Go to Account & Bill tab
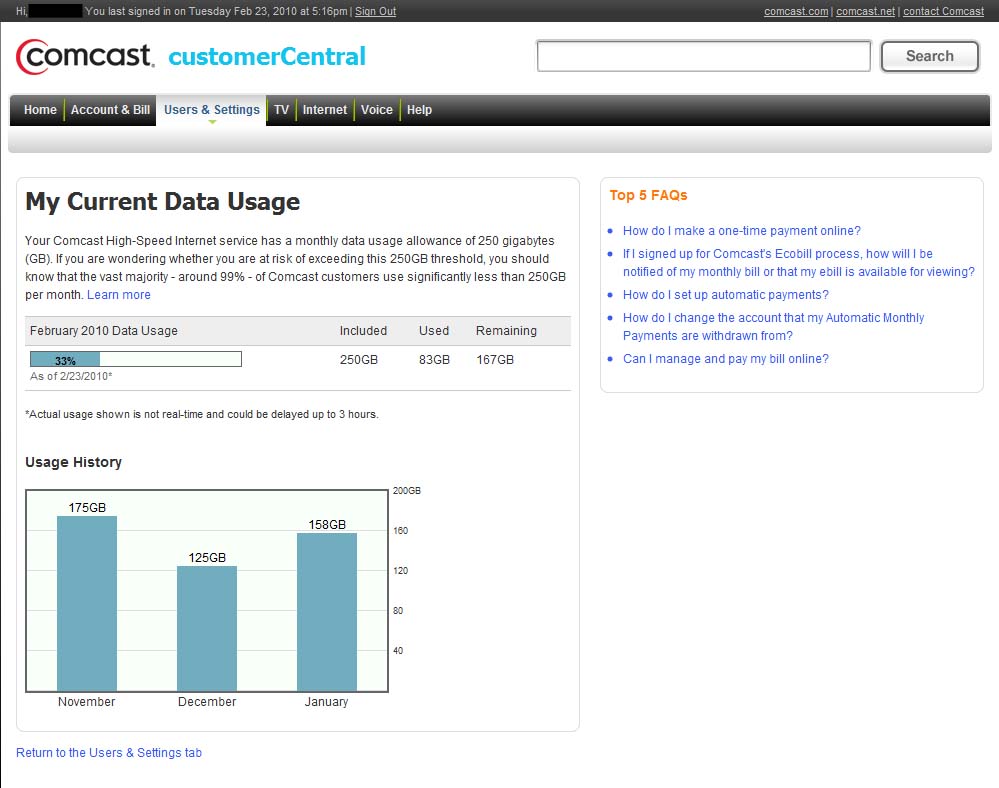Screen dimensions: 999x788 [110, 110]
